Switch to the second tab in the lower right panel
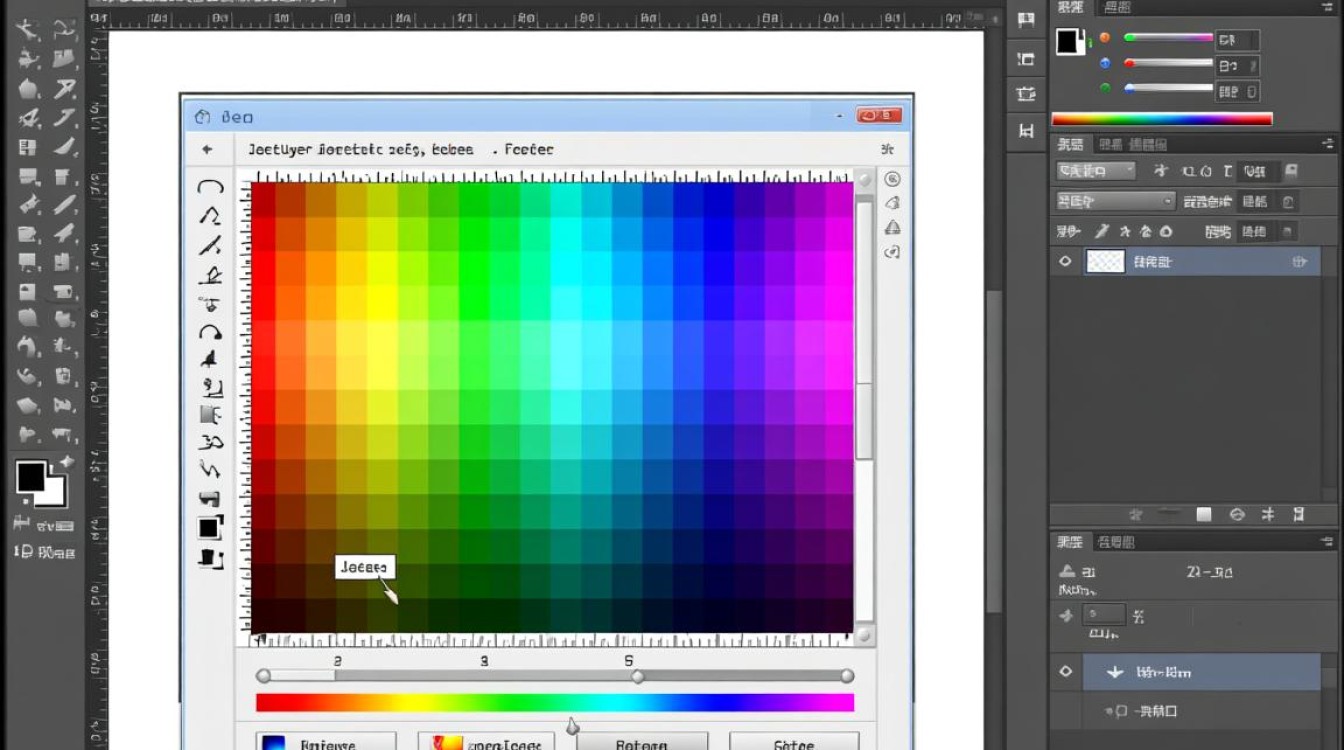This screenshot has width=1344, height=750. pyautogui.click(x=1115, y=542)
